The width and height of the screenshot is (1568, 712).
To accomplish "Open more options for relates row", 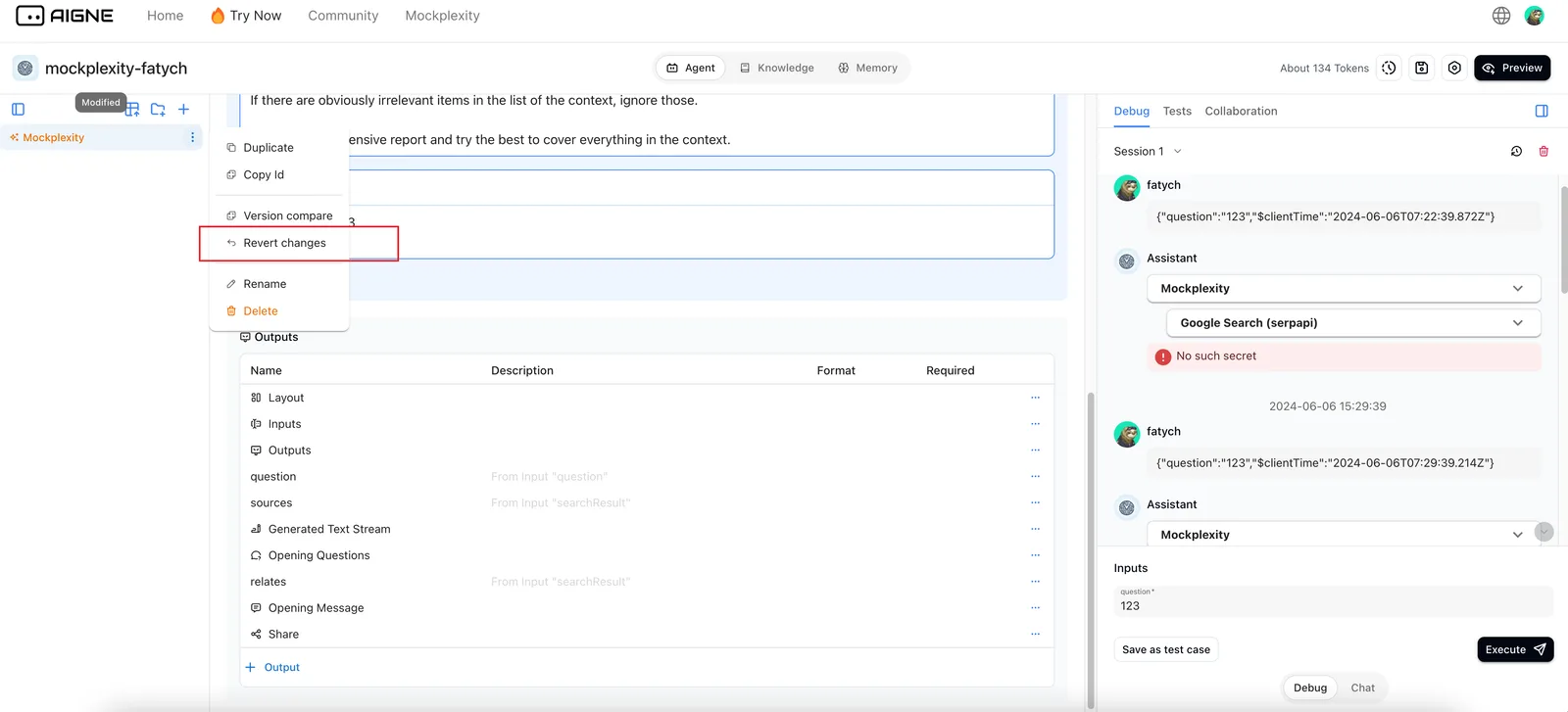I will click(1035, 582).
